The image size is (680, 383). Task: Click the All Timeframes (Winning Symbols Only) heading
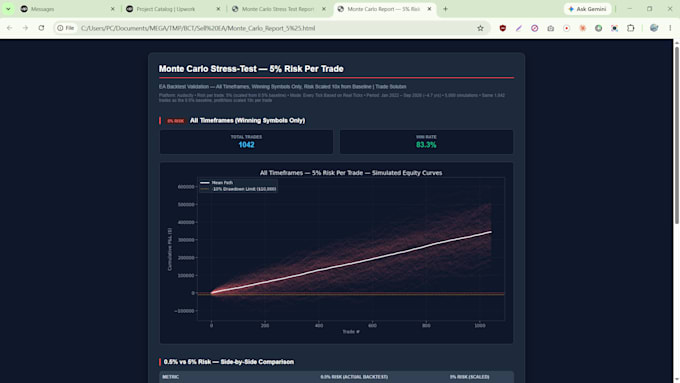coord(247,121)
